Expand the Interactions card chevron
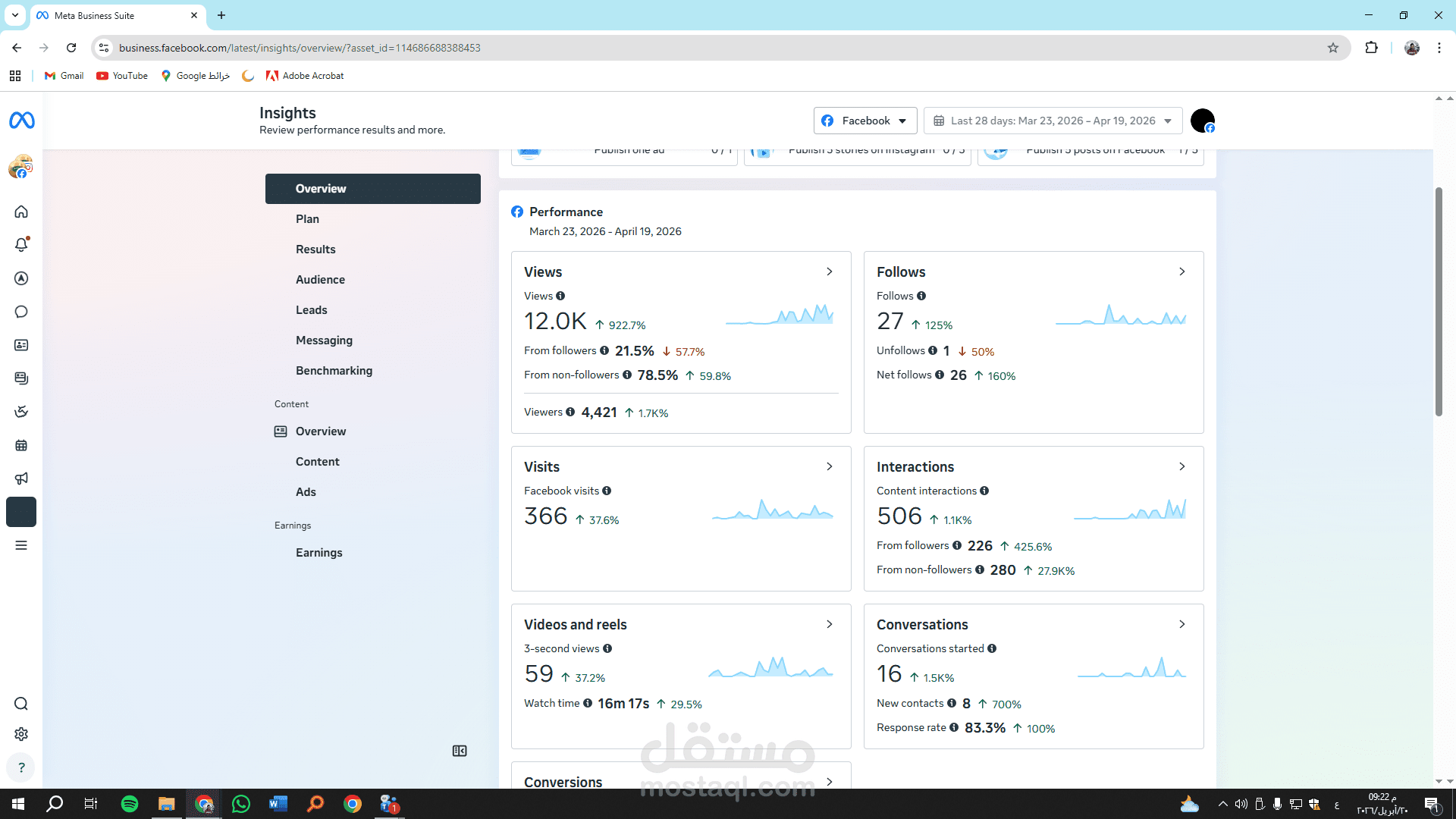Viewport: 1456px width, 819px height. tap(1182, 466)
